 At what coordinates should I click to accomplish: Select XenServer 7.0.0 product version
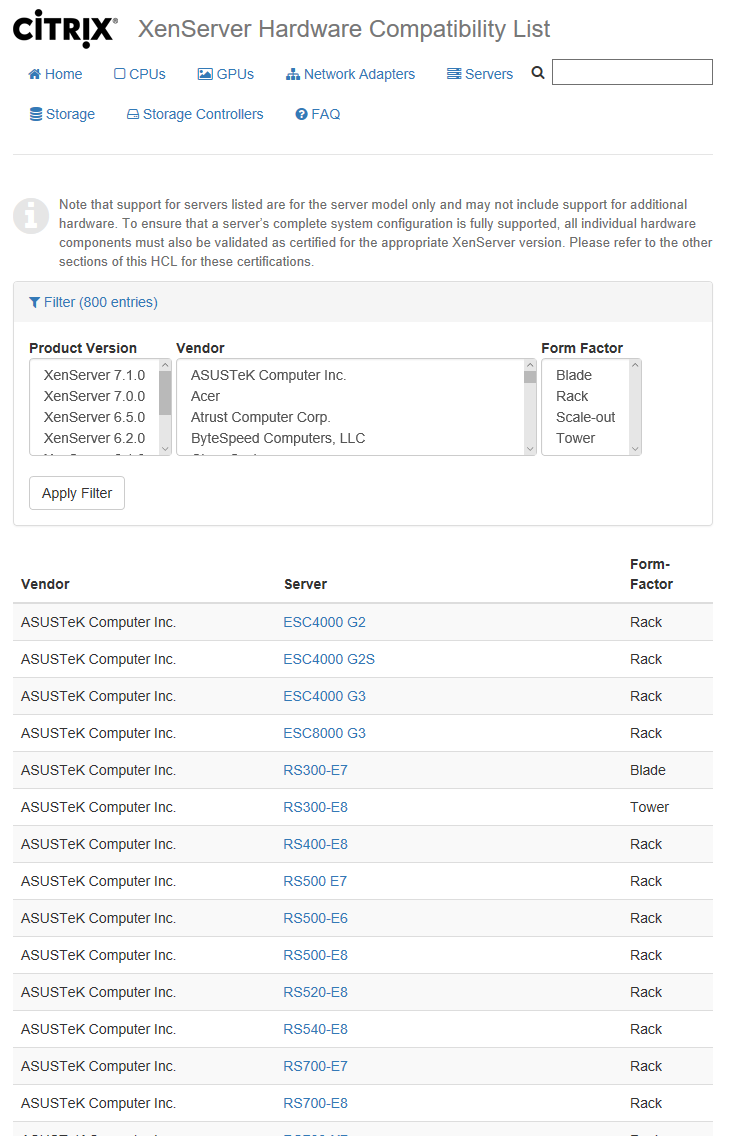[x=94, y=396]
